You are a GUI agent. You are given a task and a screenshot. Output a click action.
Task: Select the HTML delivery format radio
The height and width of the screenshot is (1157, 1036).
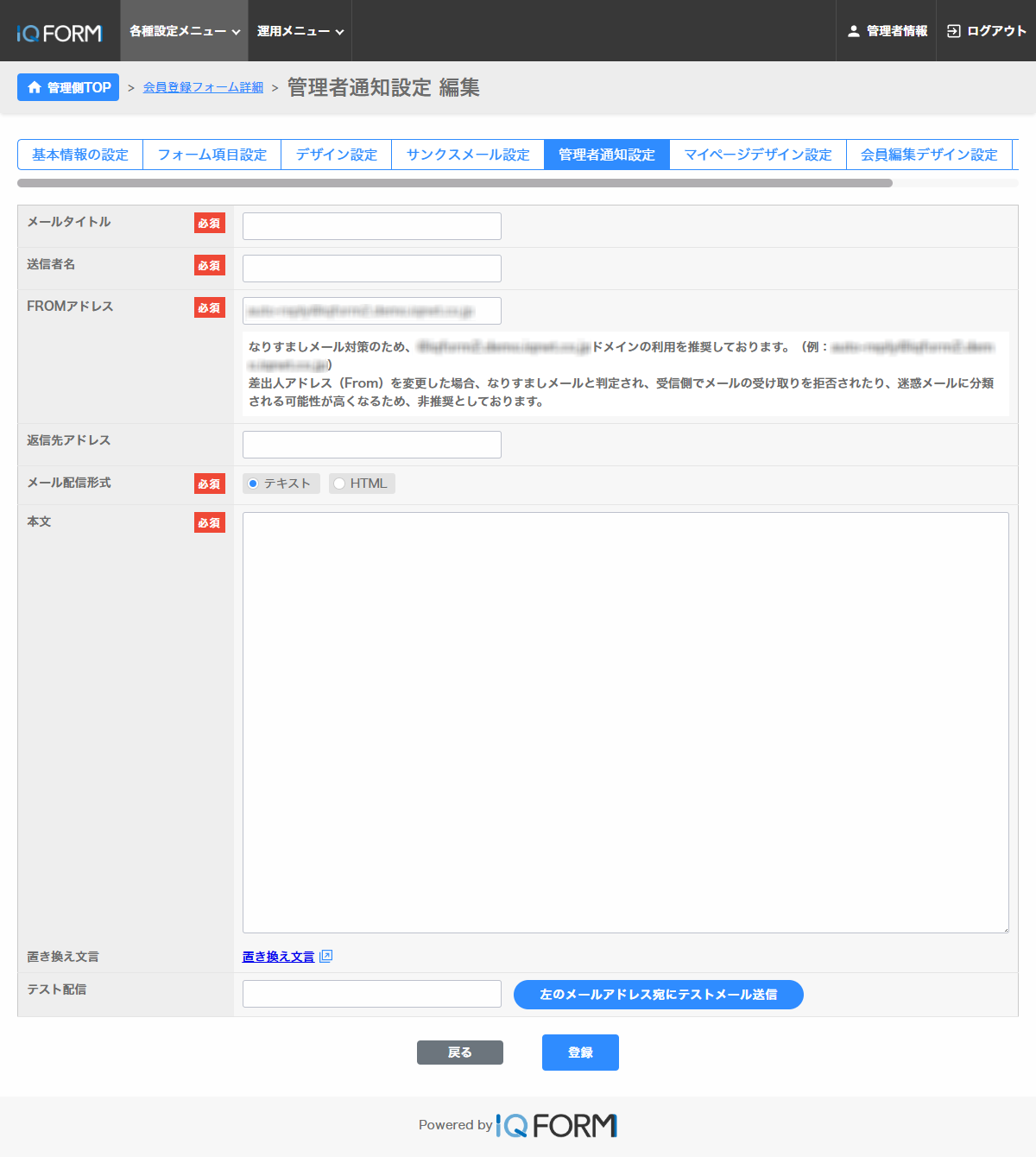pos(339,484)
